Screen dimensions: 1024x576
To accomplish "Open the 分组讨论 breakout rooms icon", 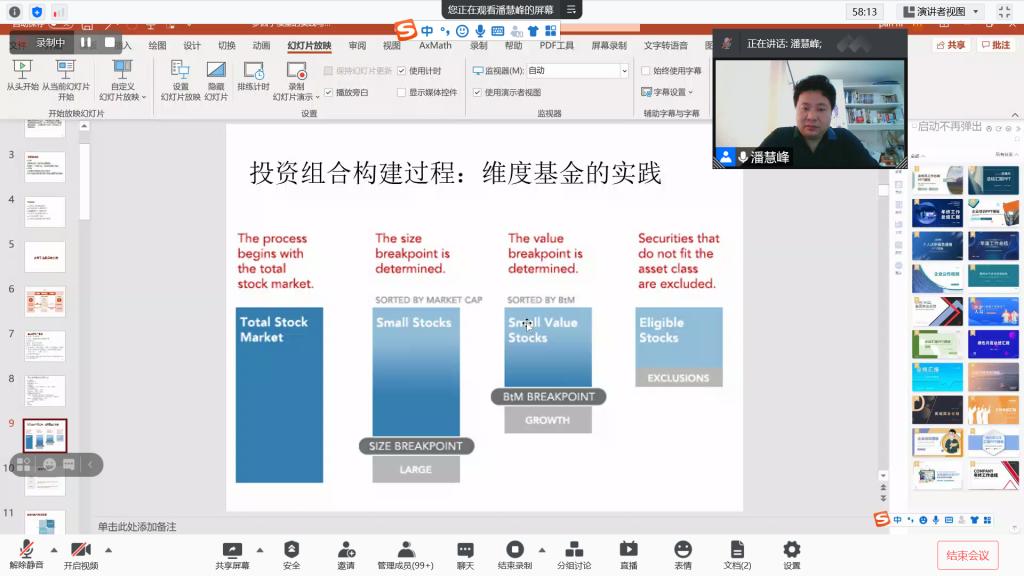I will (573, 555).
